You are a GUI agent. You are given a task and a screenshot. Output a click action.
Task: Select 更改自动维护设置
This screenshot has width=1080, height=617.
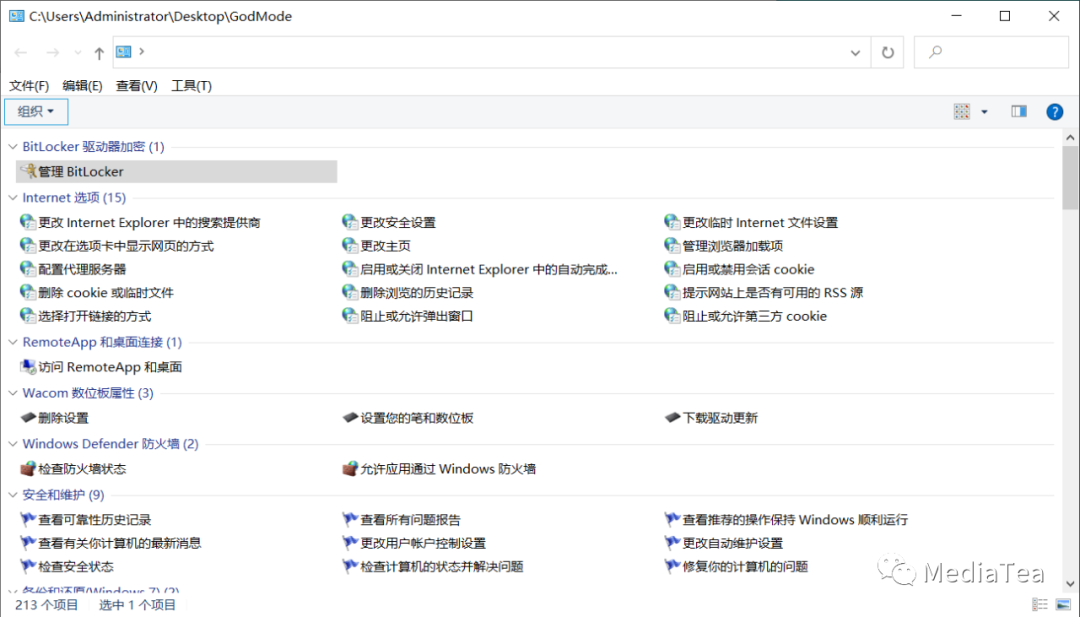point(733,543)
